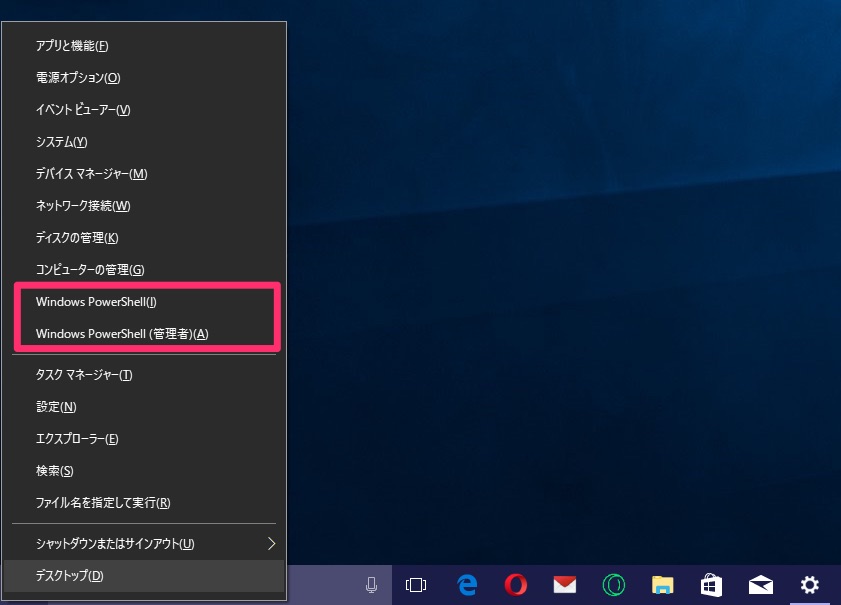Image resolution: width=841 pixels, height=605 pixels.
Task: Open ファイル名を指定して実行
Action: click(144, 503)
